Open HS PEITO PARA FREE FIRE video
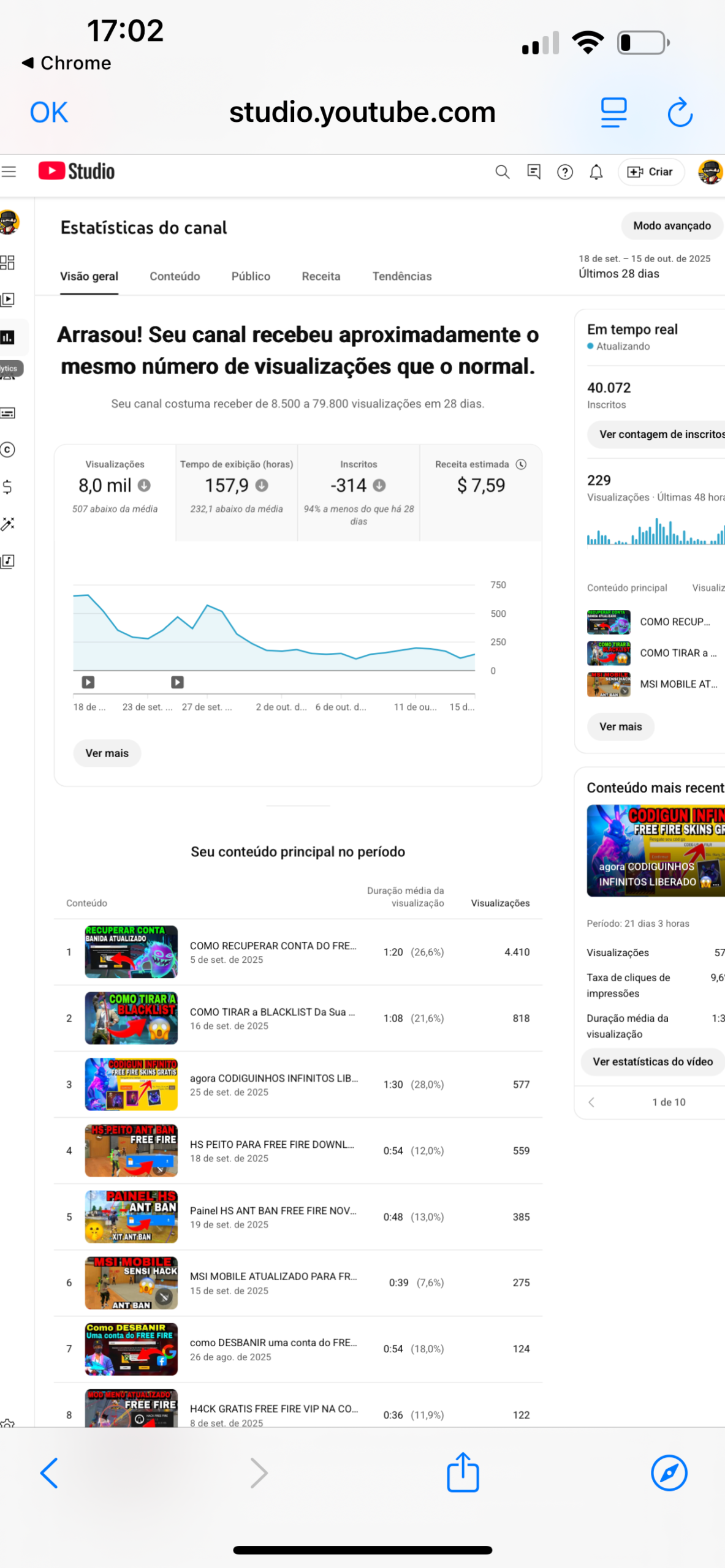Viewport: 725px width, 1568px height. 298,1151
